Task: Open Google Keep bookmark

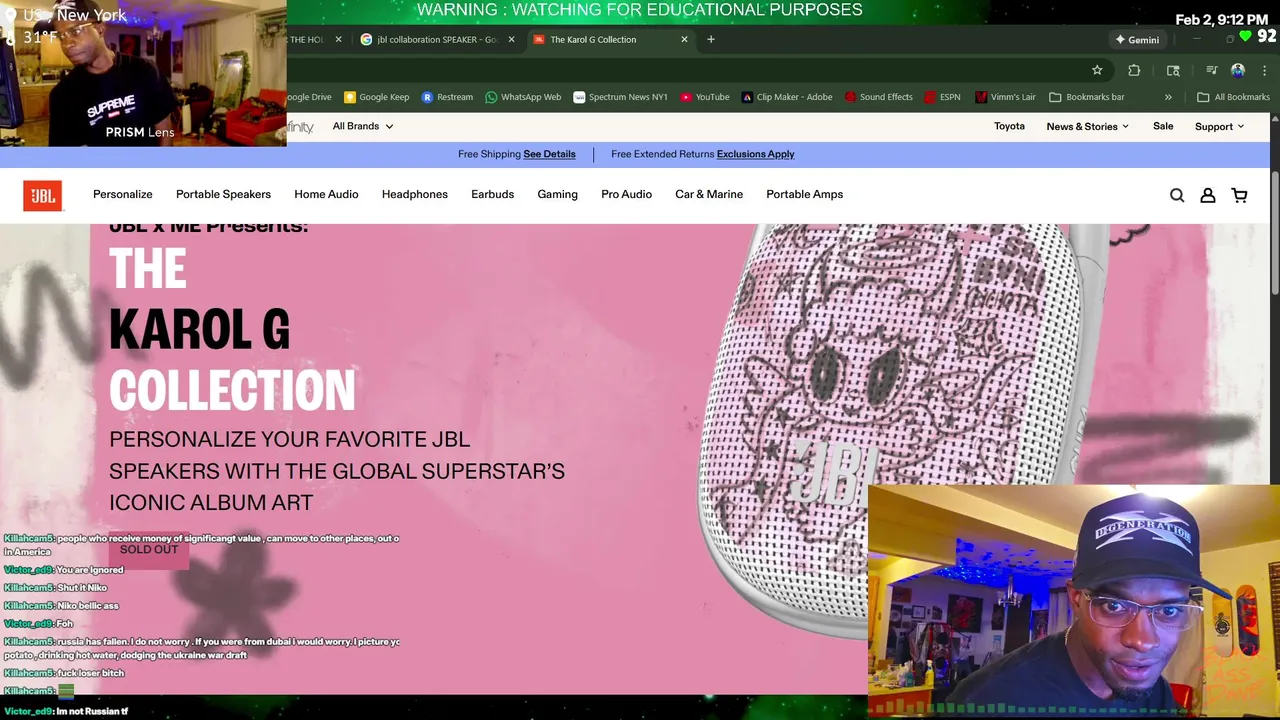Action: pos(376,97)
